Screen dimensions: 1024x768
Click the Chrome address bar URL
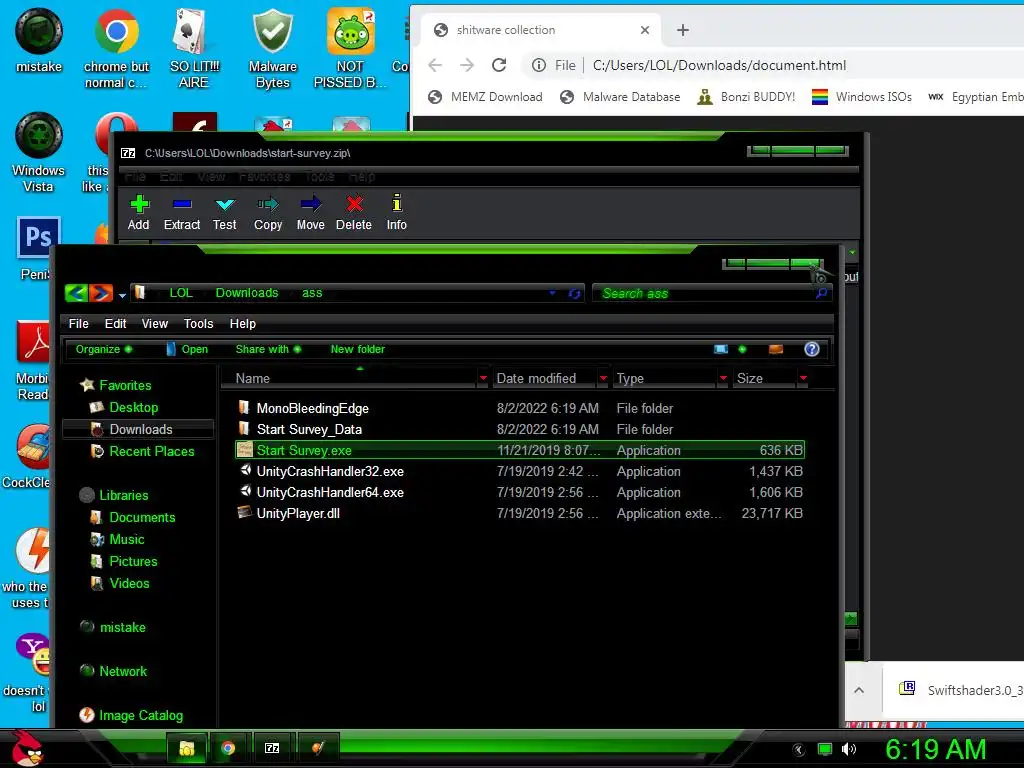coord(719,65)
